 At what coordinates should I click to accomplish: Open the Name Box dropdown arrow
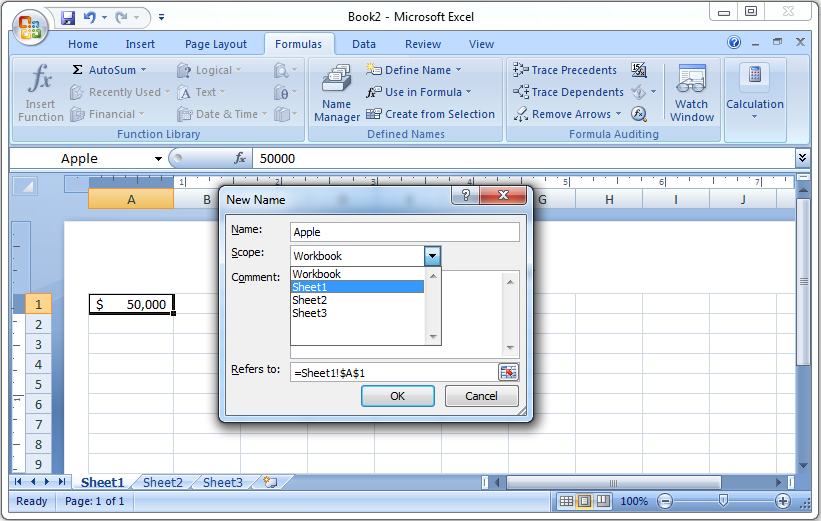click(158, 159)
